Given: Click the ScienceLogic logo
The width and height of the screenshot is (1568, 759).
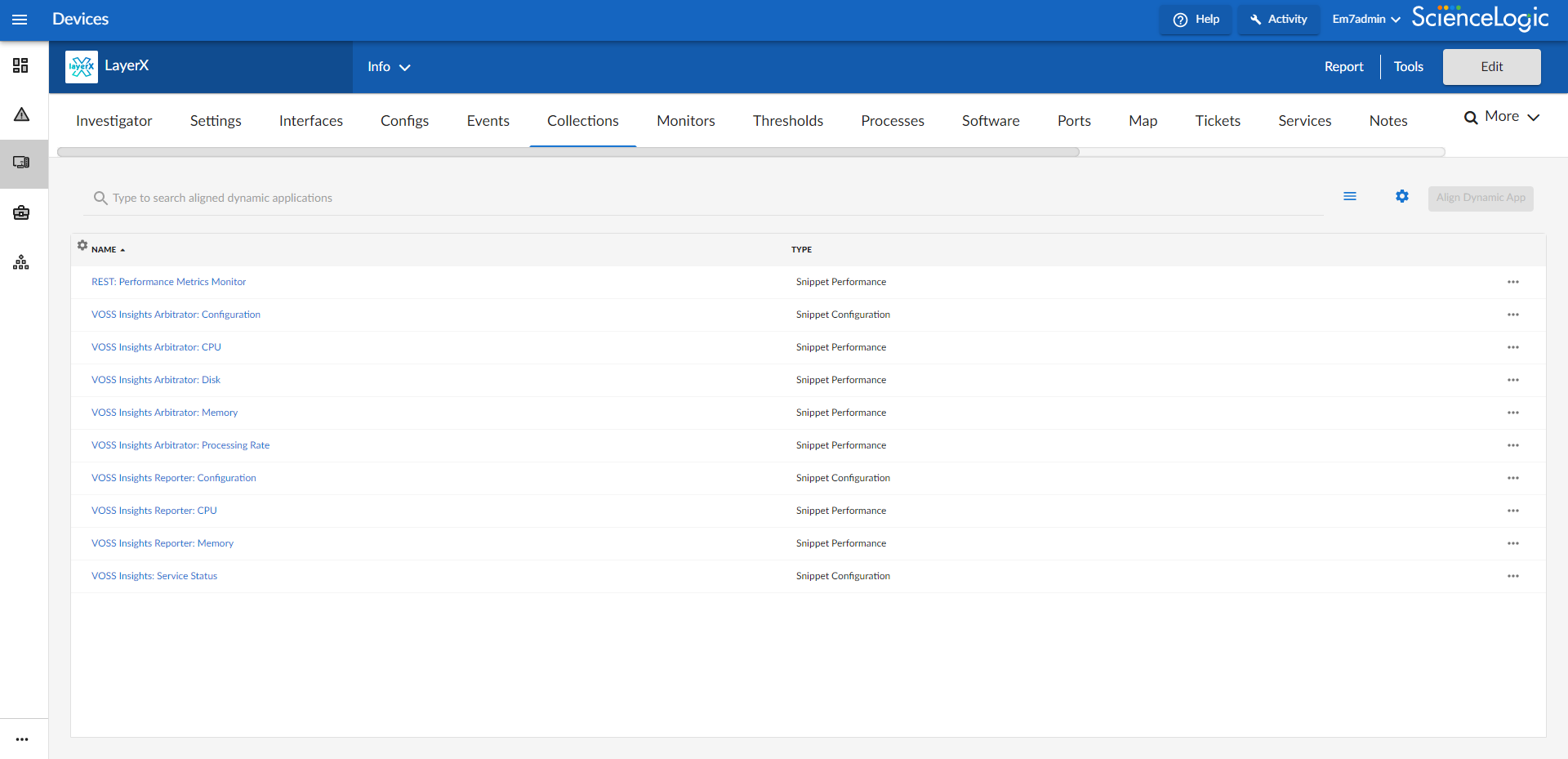Looking at the screenshot, I should (x=1480, y=18).
